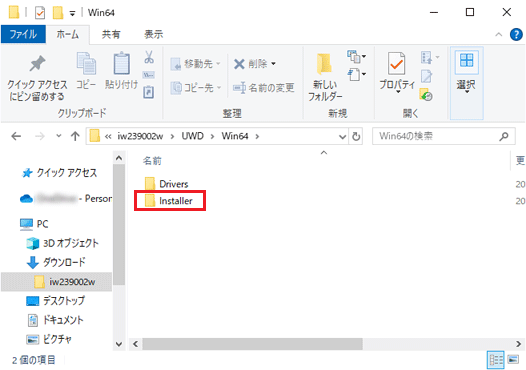Click the Paste shortcut icon
Screen dimensions: 526x370
(x=149, y=92)
